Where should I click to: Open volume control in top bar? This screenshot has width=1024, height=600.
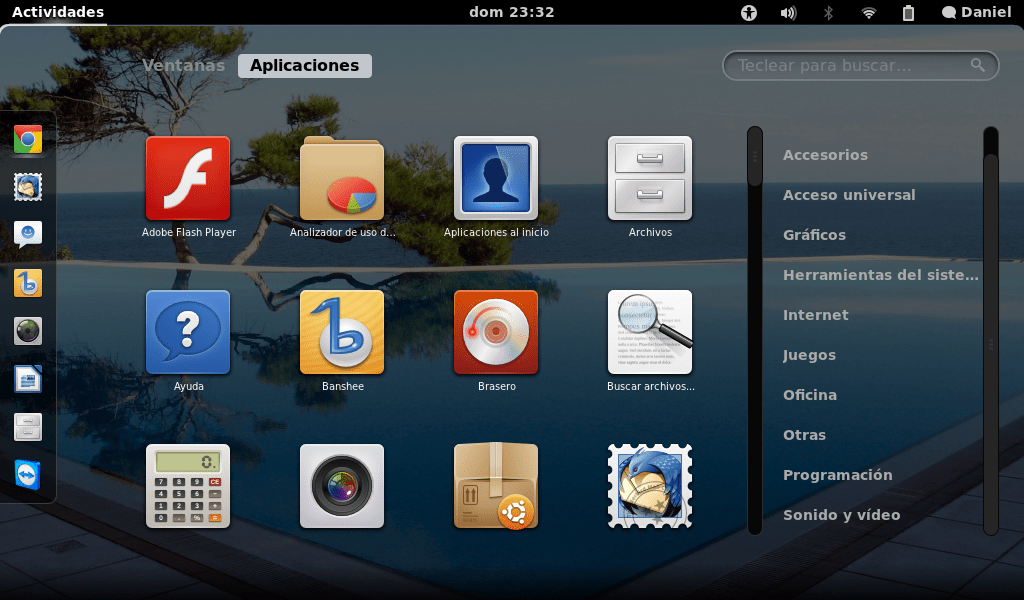(788, 12)
